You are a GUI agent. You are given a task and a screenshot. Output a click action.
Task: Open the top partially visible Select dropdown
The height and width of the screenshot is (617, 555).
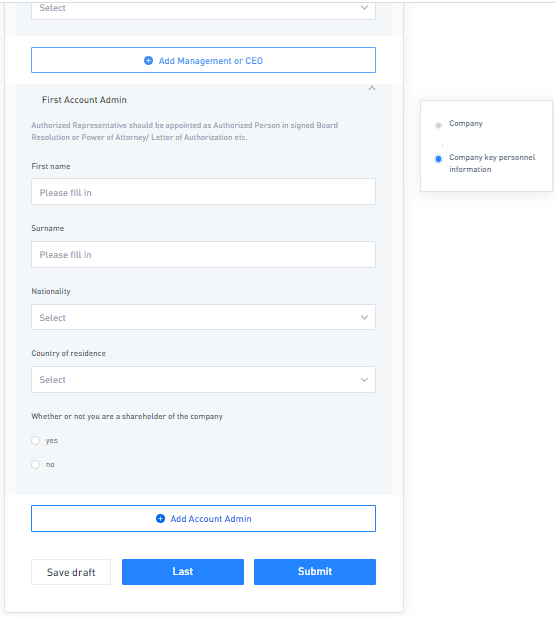(204, 10)
